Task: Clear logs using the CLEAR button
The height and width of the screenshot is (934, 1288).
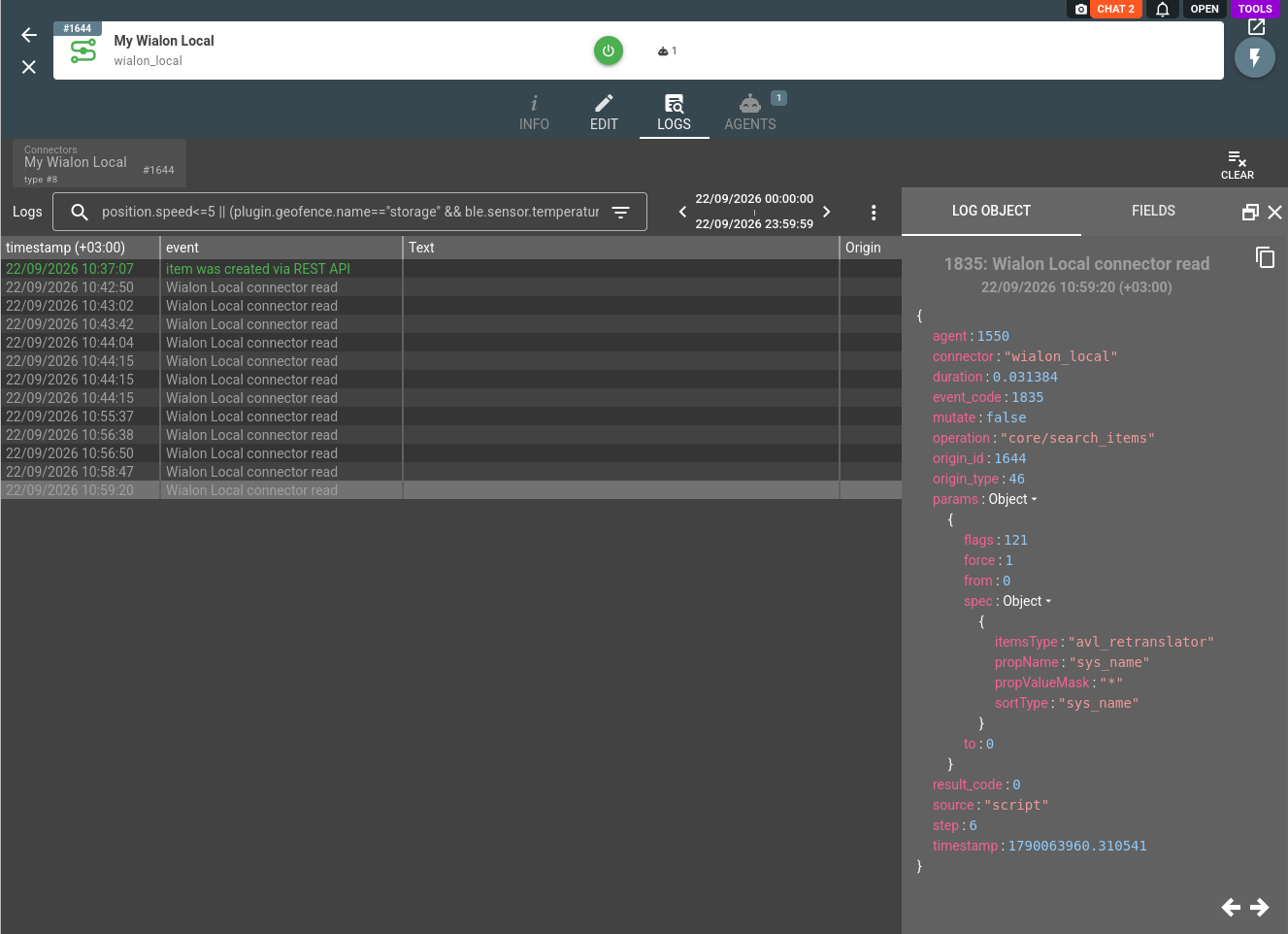Action: tap(1238, 164)
